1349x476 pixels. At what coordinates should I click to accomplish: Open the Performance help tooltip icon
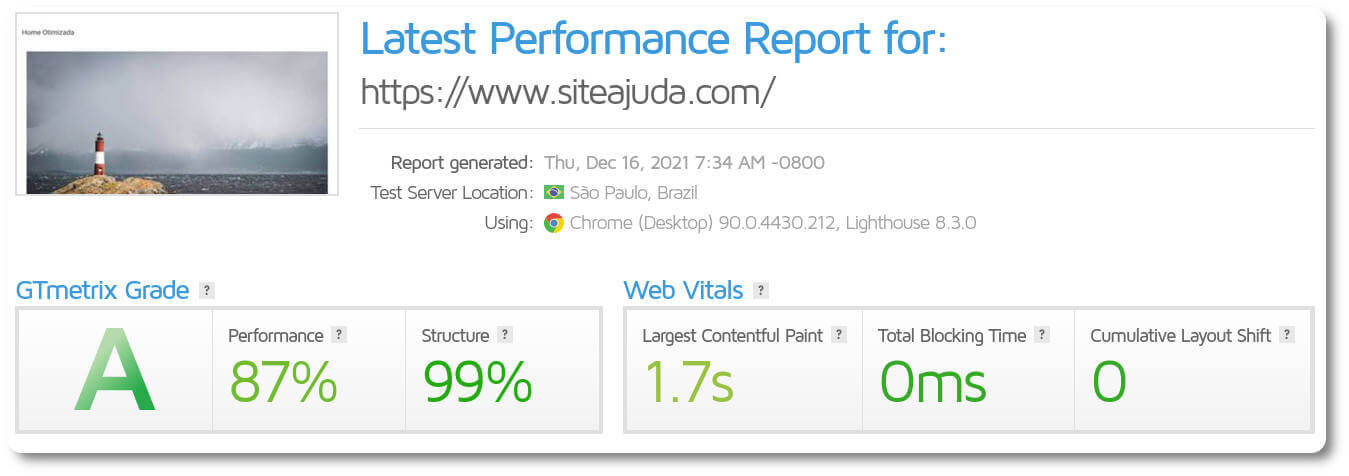pyautogui.click(x=339, y=335)
